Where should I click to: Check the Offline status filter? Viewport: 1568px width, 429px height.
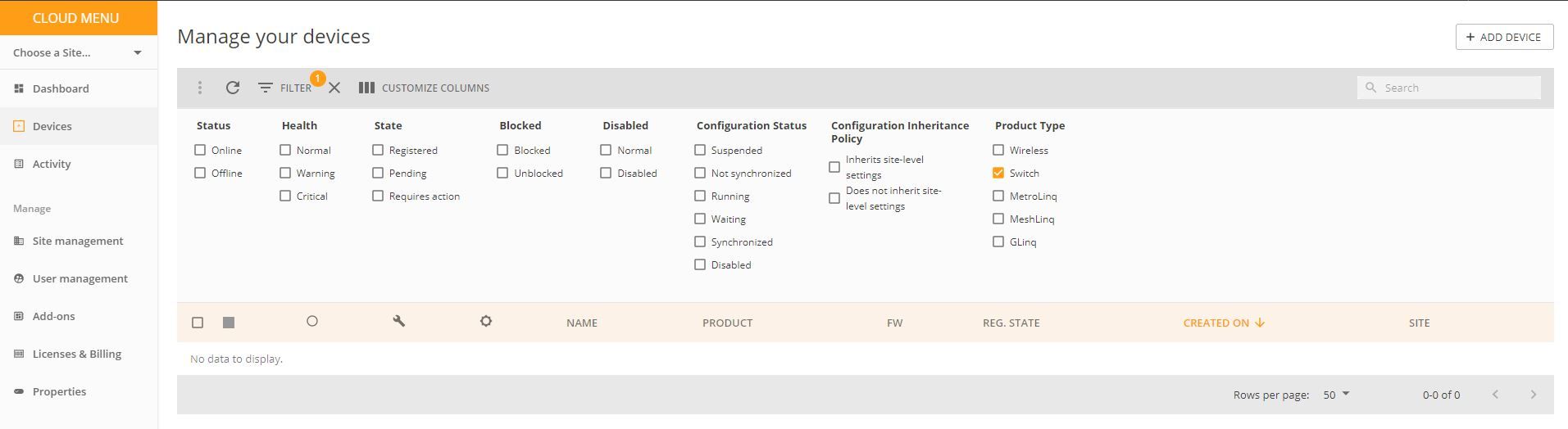click(x=200, y=173)
